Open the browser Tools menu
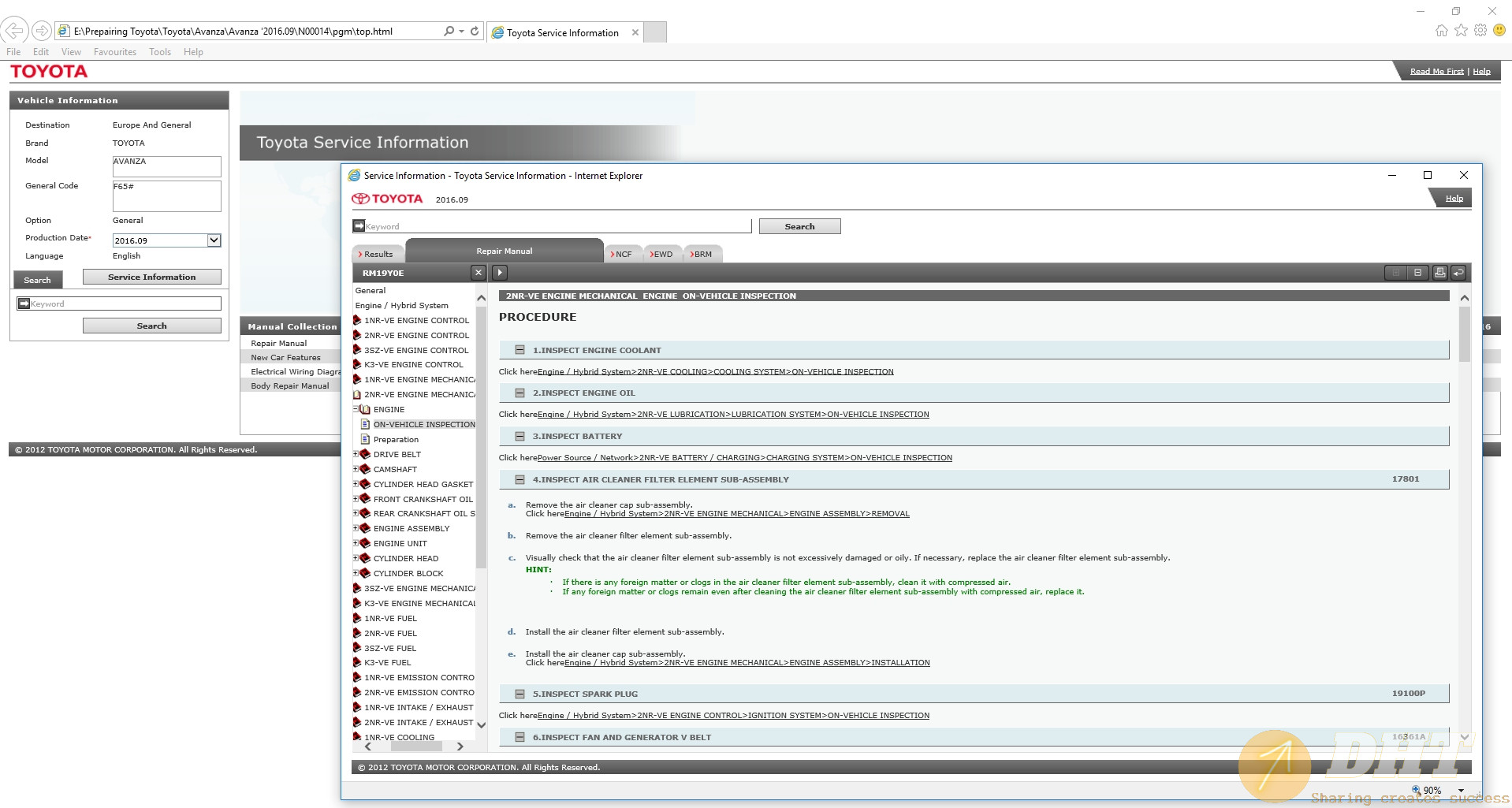This screenshot has height=808, width=1512. point(160,52)
